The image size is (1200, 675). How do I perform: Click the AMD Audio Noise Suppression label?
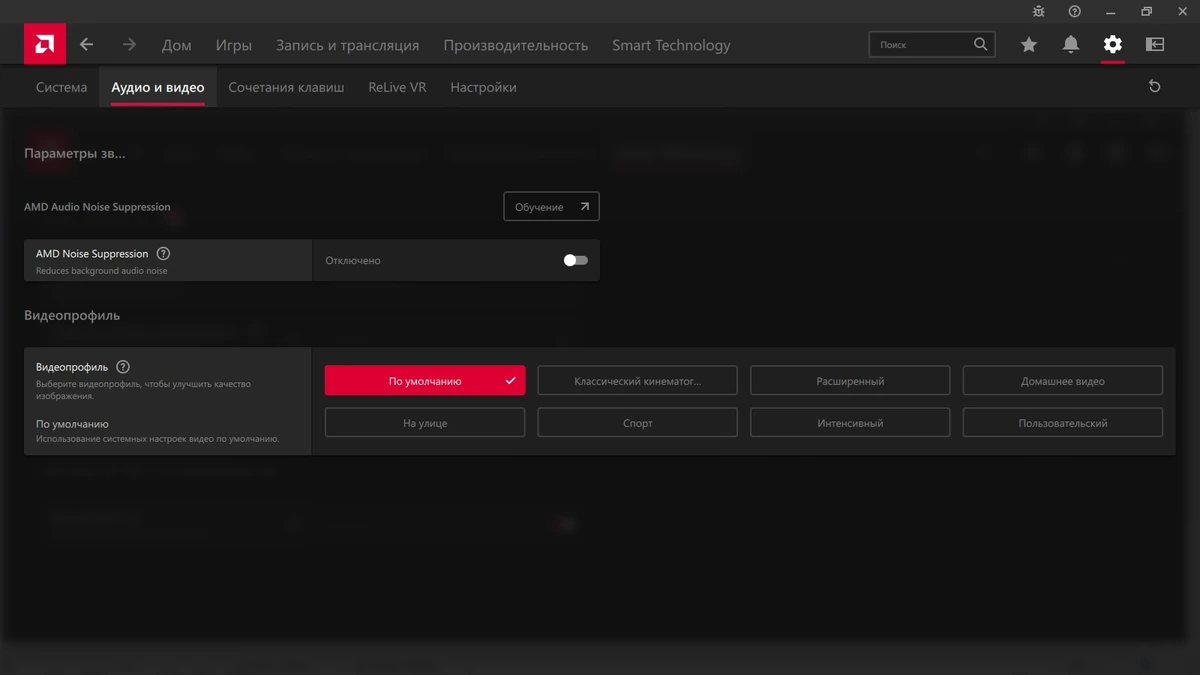tap(97, 207)
